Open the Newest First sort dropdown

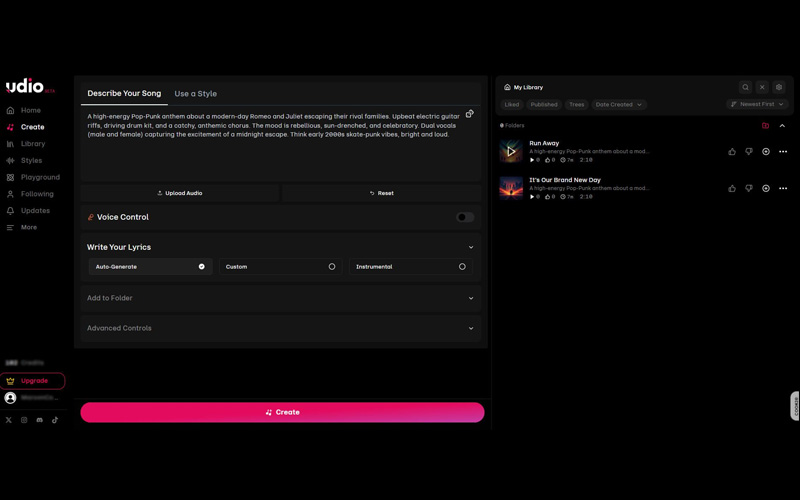pos(757,104)
